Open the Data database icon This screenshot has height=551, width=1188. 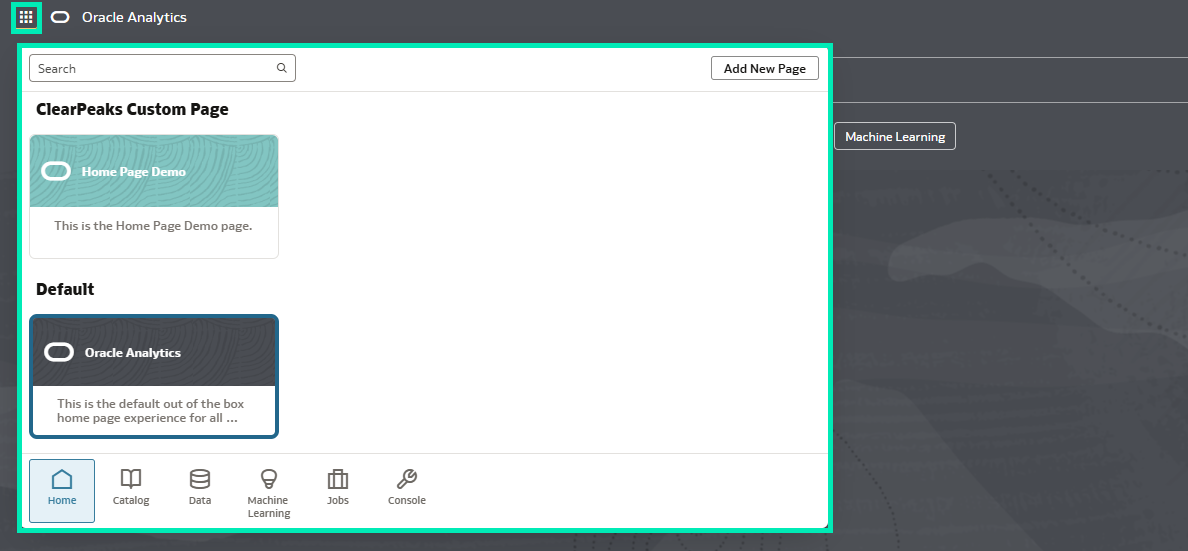click(x=200, y=479)
